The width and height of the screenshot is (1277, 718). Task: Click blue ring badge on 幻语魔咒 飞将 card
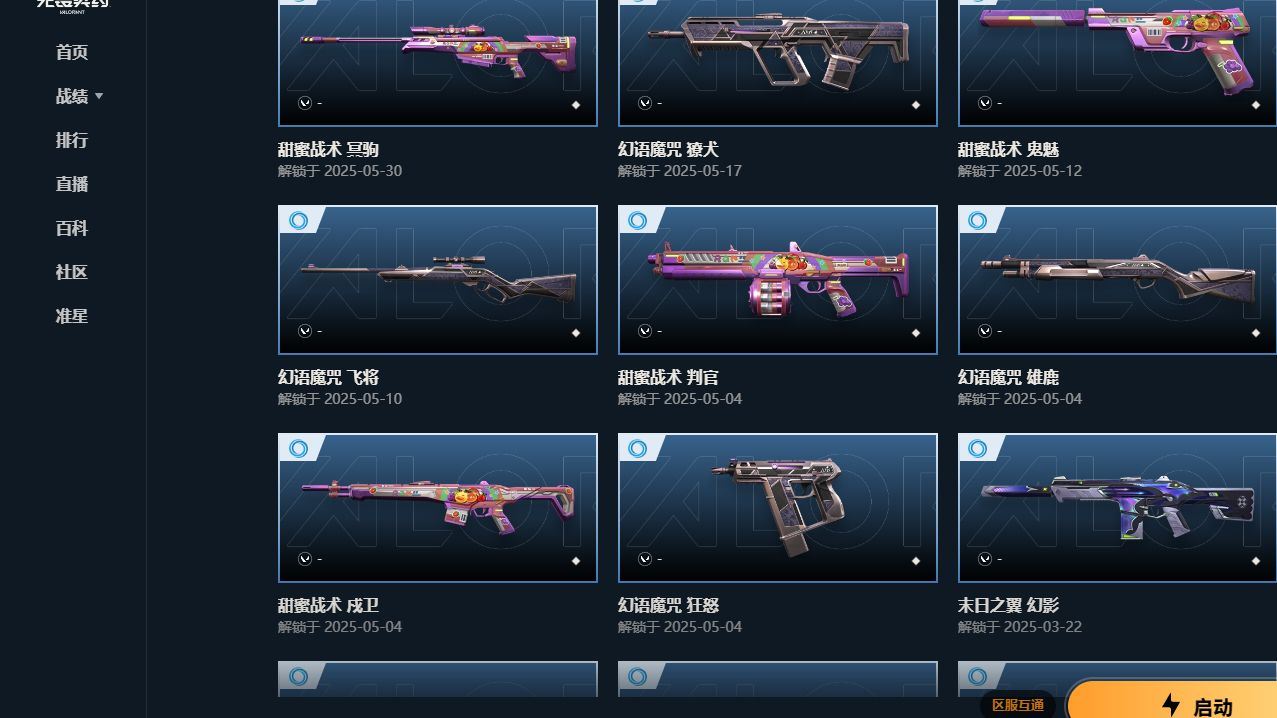[298, 220]
